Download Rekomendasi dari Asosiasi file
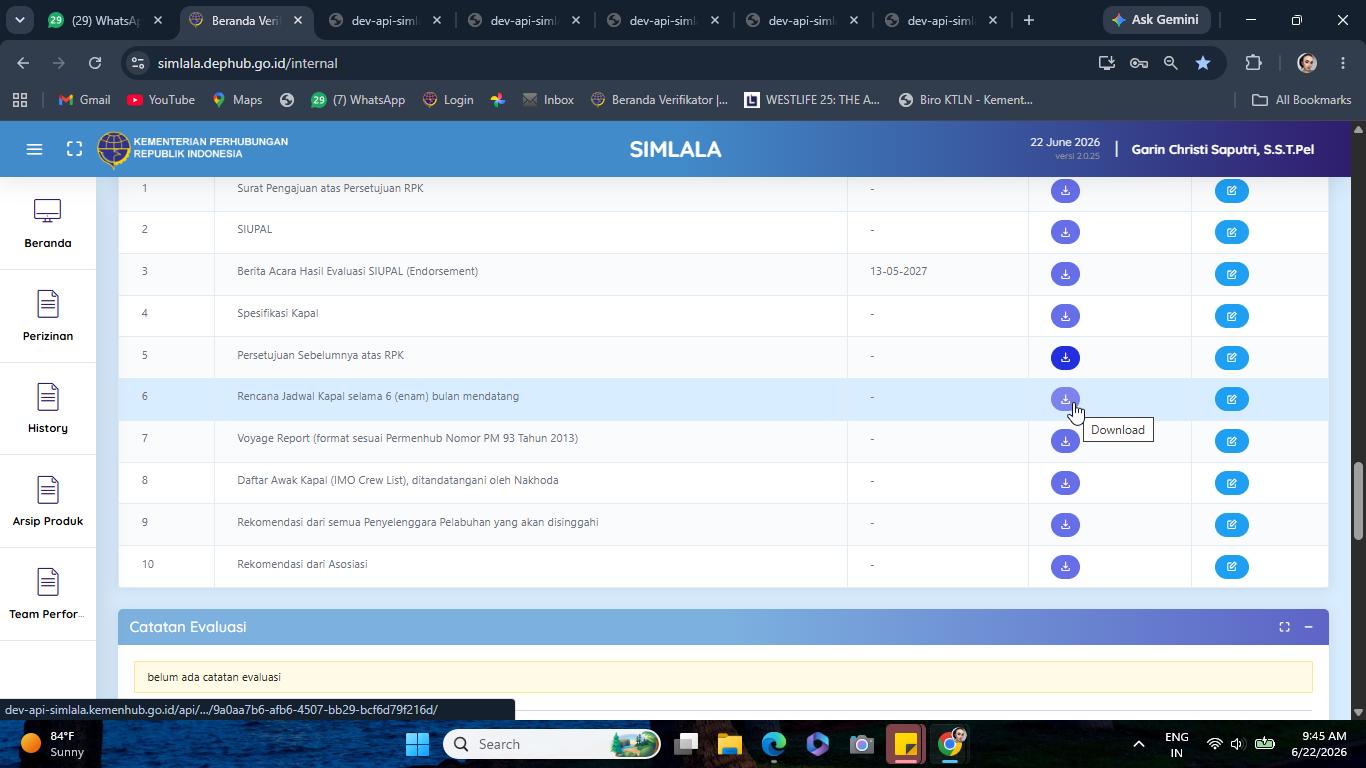 coord(1065,567)
